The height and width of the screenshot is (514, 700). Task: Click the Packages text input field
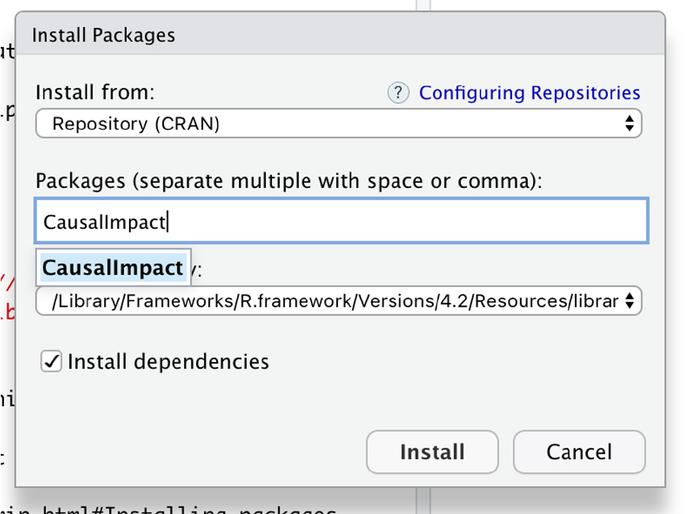coord(342,221)
